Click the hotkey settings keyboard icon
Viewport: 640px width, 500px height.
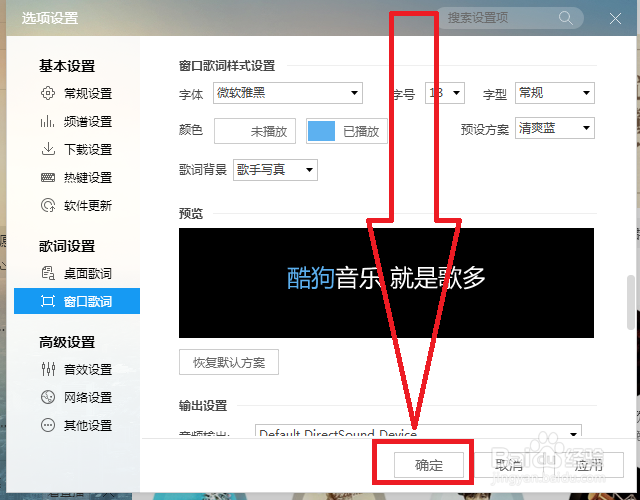click(x=48, y=177)
